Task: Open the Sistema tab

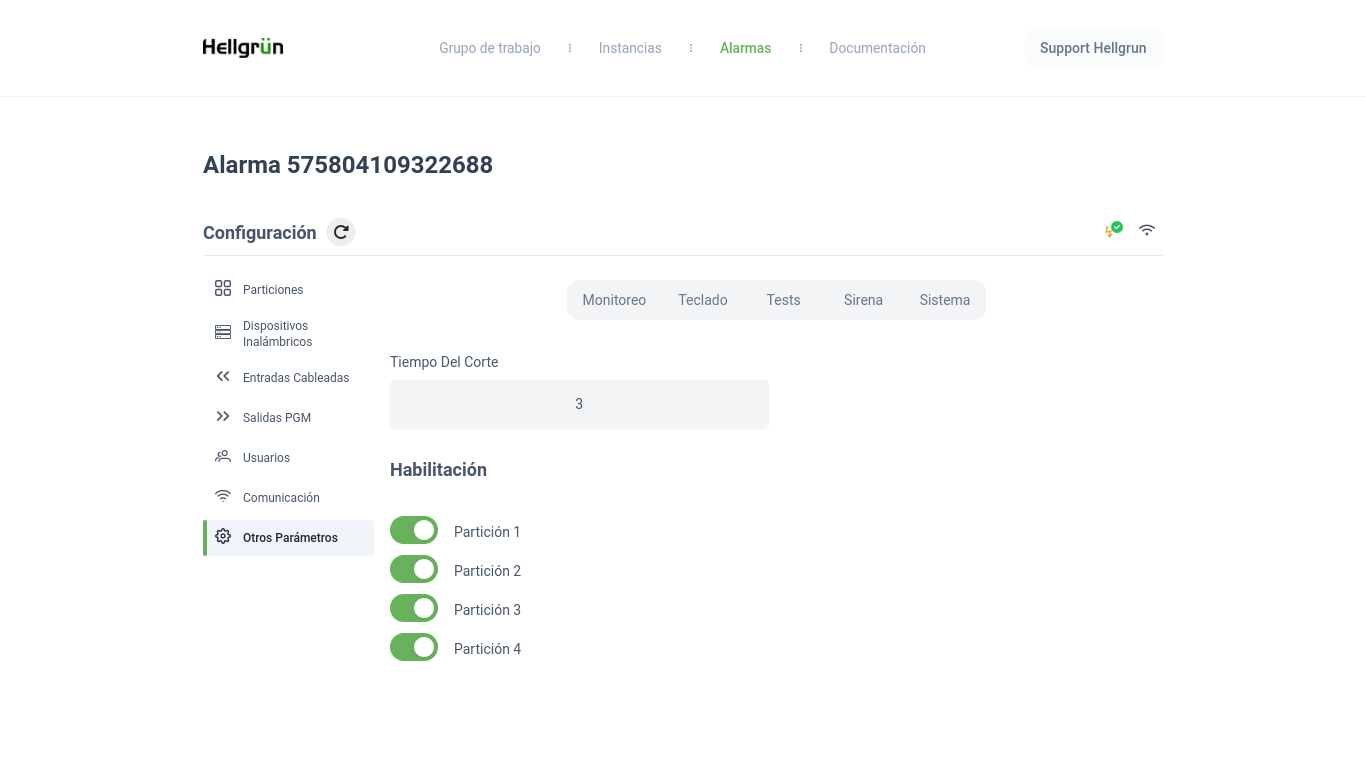Action: 944,300
